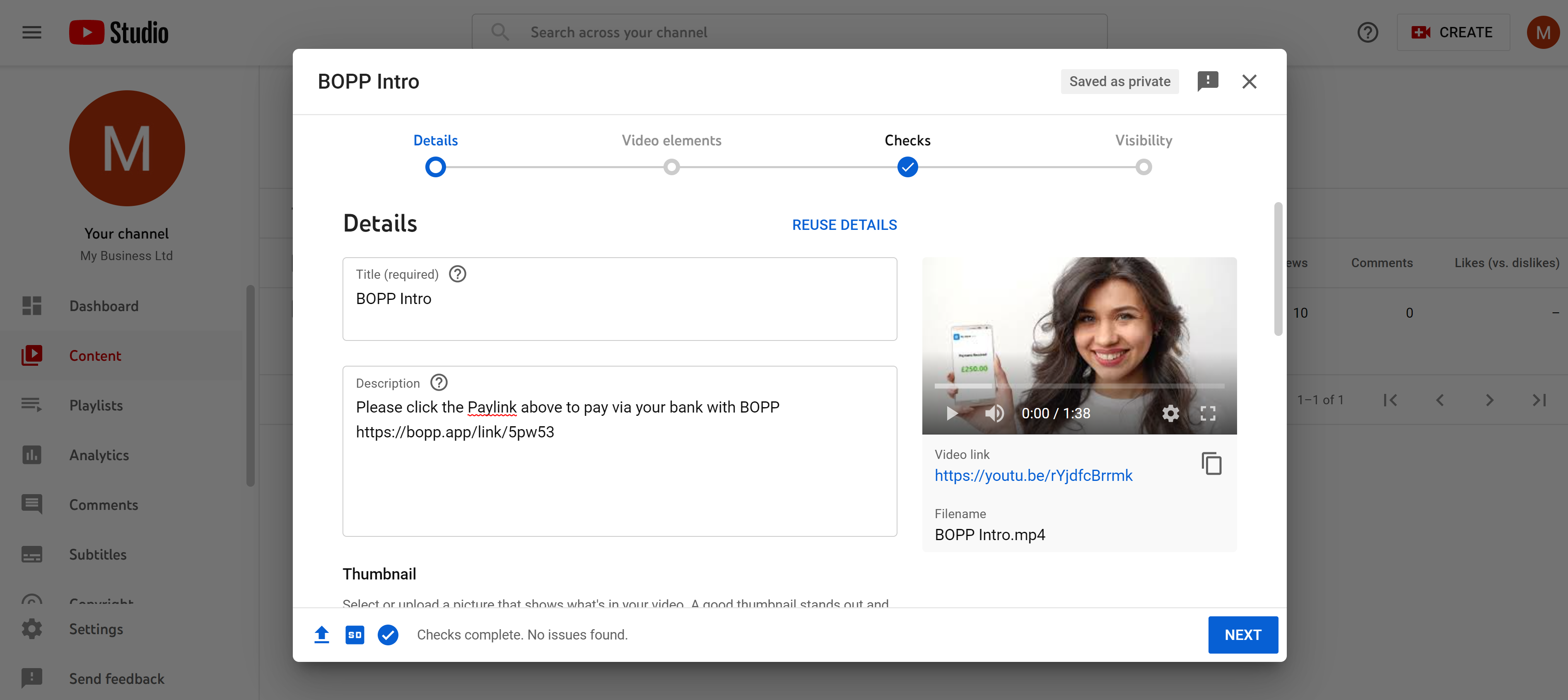Click the checks complete checkmark icon
1568x700 pixels.
point(388,634)
